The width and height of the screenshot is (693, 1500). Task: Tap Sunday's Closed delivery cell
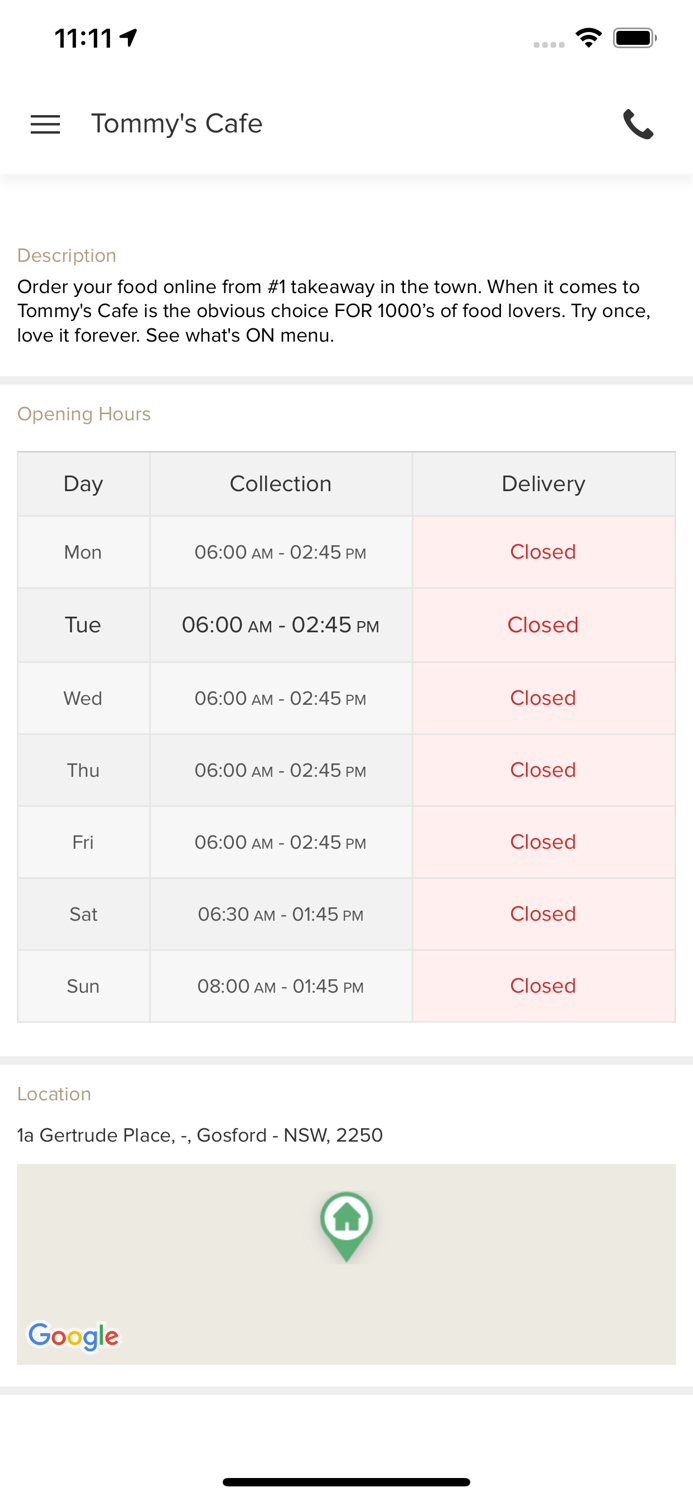pos(543,986)
